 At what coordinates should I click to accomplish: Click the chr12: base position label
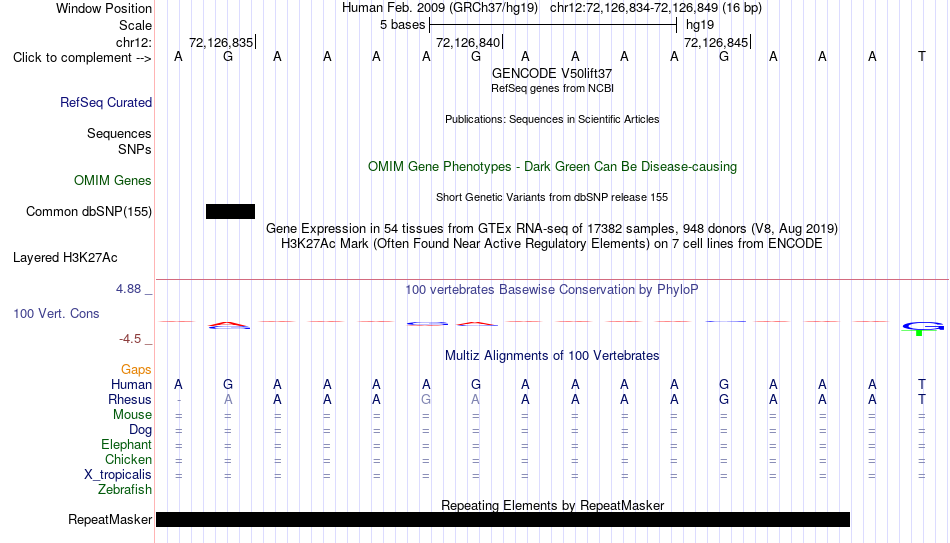[x=134, y=42]
